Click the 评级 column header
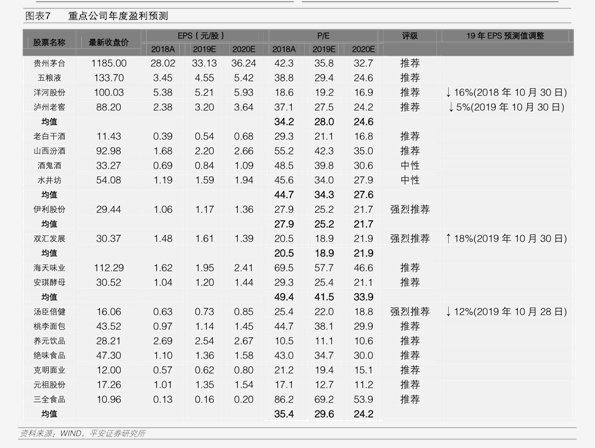595x448 pixels. (x=410, y=36)
